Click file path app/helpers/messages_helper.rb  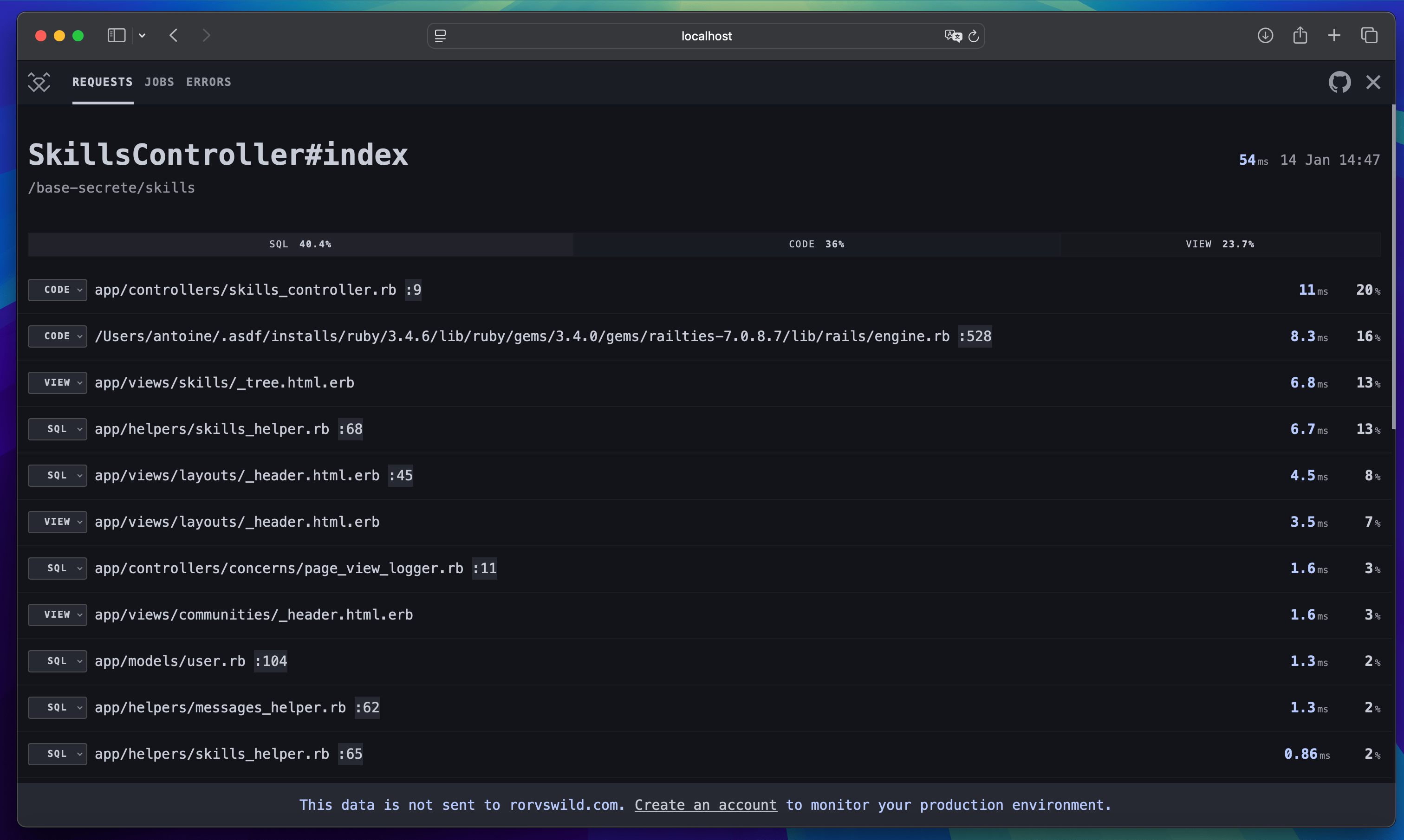point(220,708)
